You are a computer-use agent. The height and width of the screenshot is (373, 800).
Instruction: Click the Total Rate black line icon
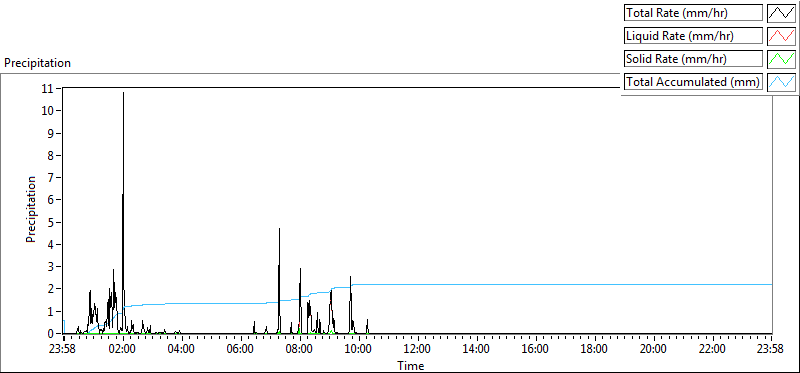(782, 13)
